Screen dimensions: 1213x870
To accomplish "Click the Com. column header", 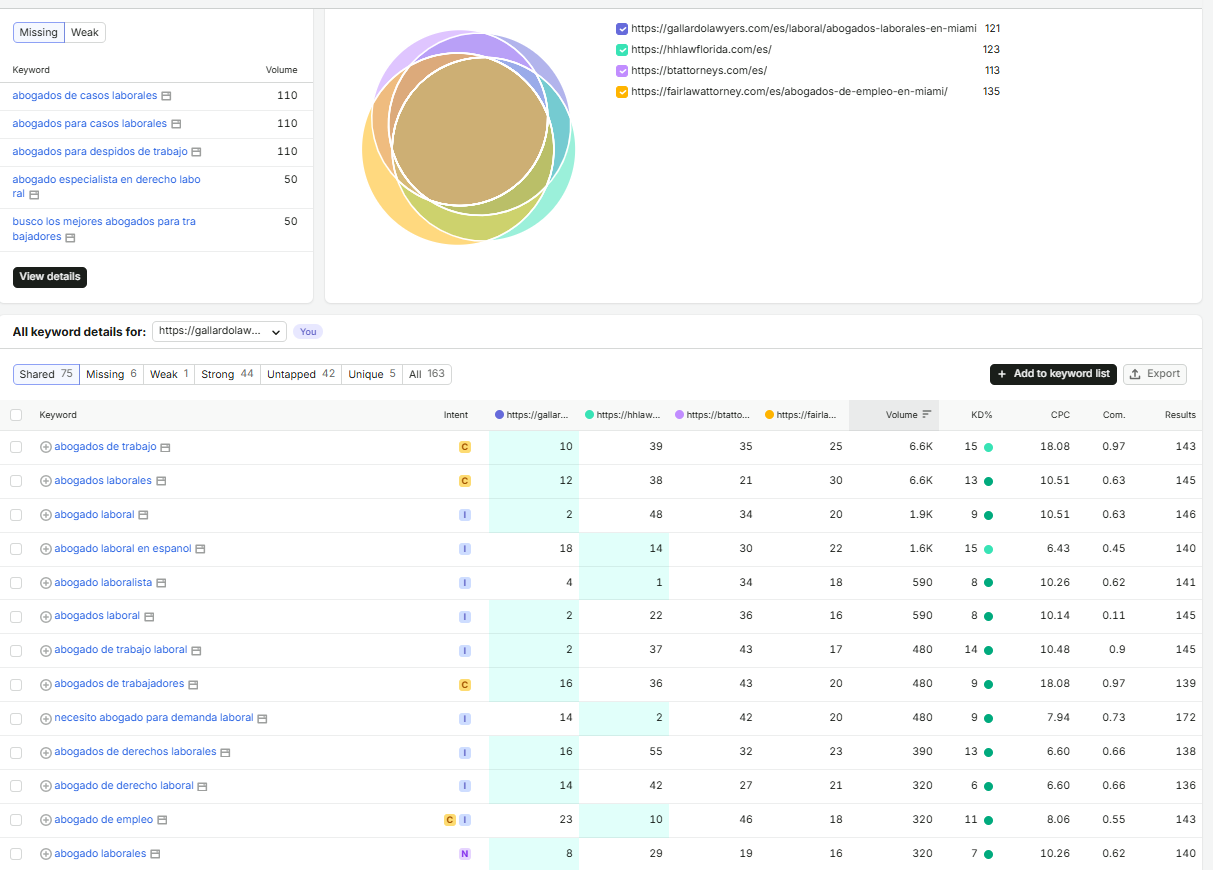I will pyautogui.click(x=1114, y=415).
